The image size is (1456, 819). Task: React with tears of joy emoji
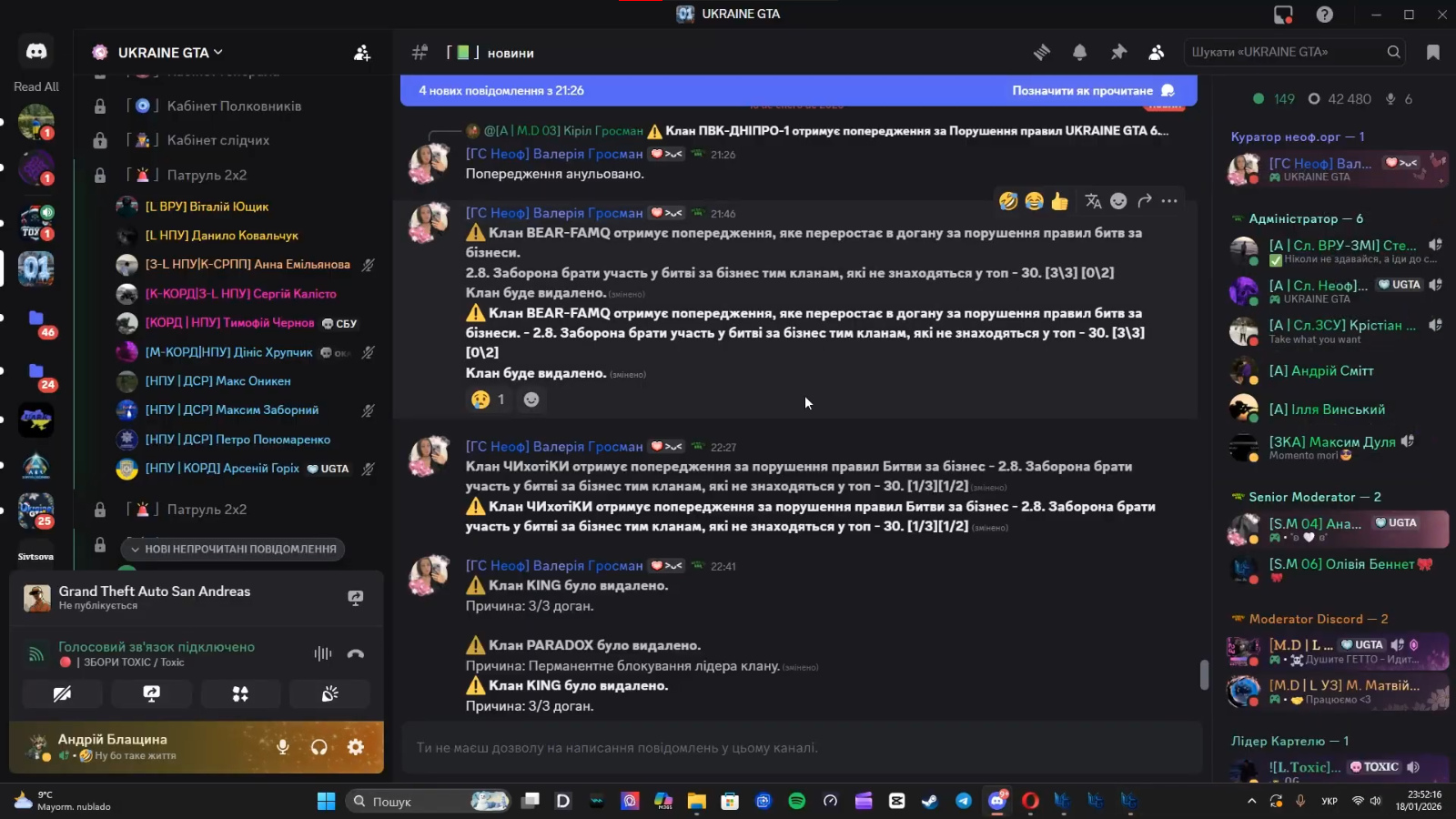[x=1034, y=201]
